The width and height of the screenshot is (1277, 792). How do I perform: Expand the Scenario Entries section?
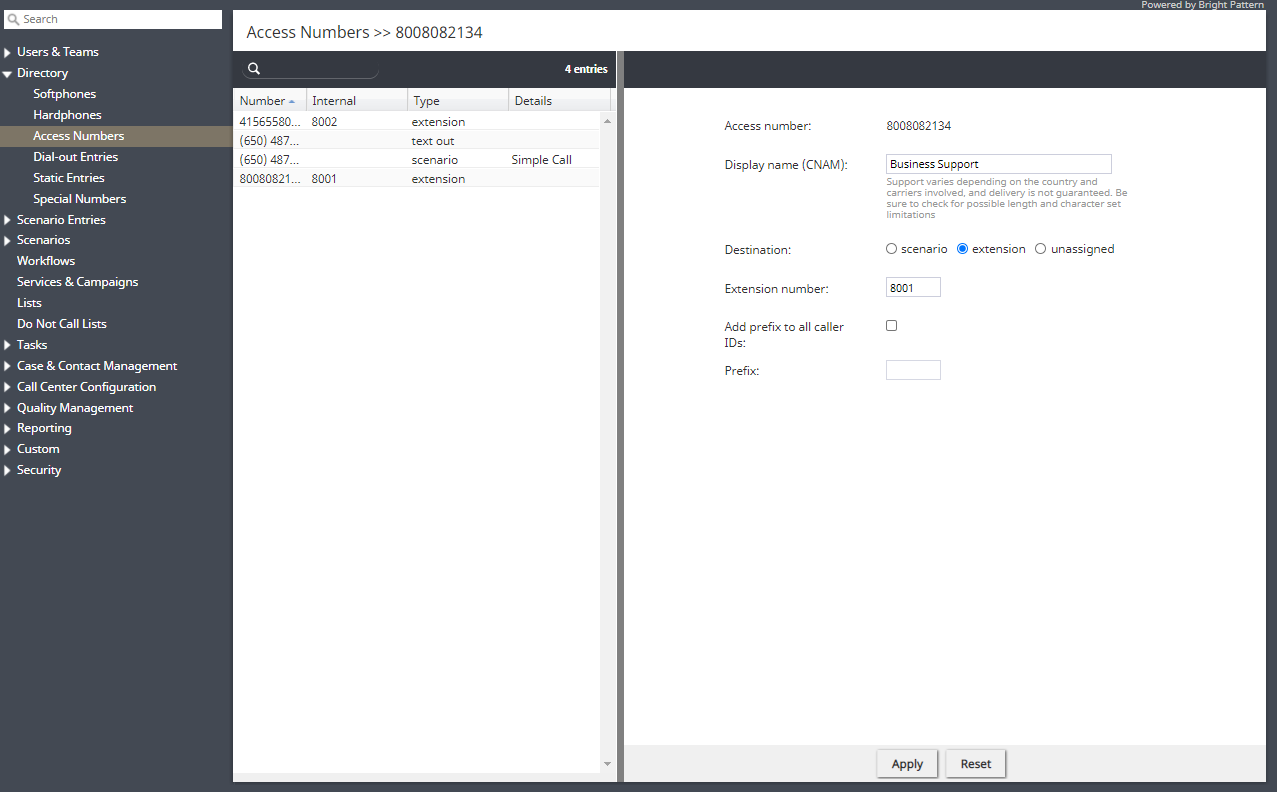coord(8,220)
